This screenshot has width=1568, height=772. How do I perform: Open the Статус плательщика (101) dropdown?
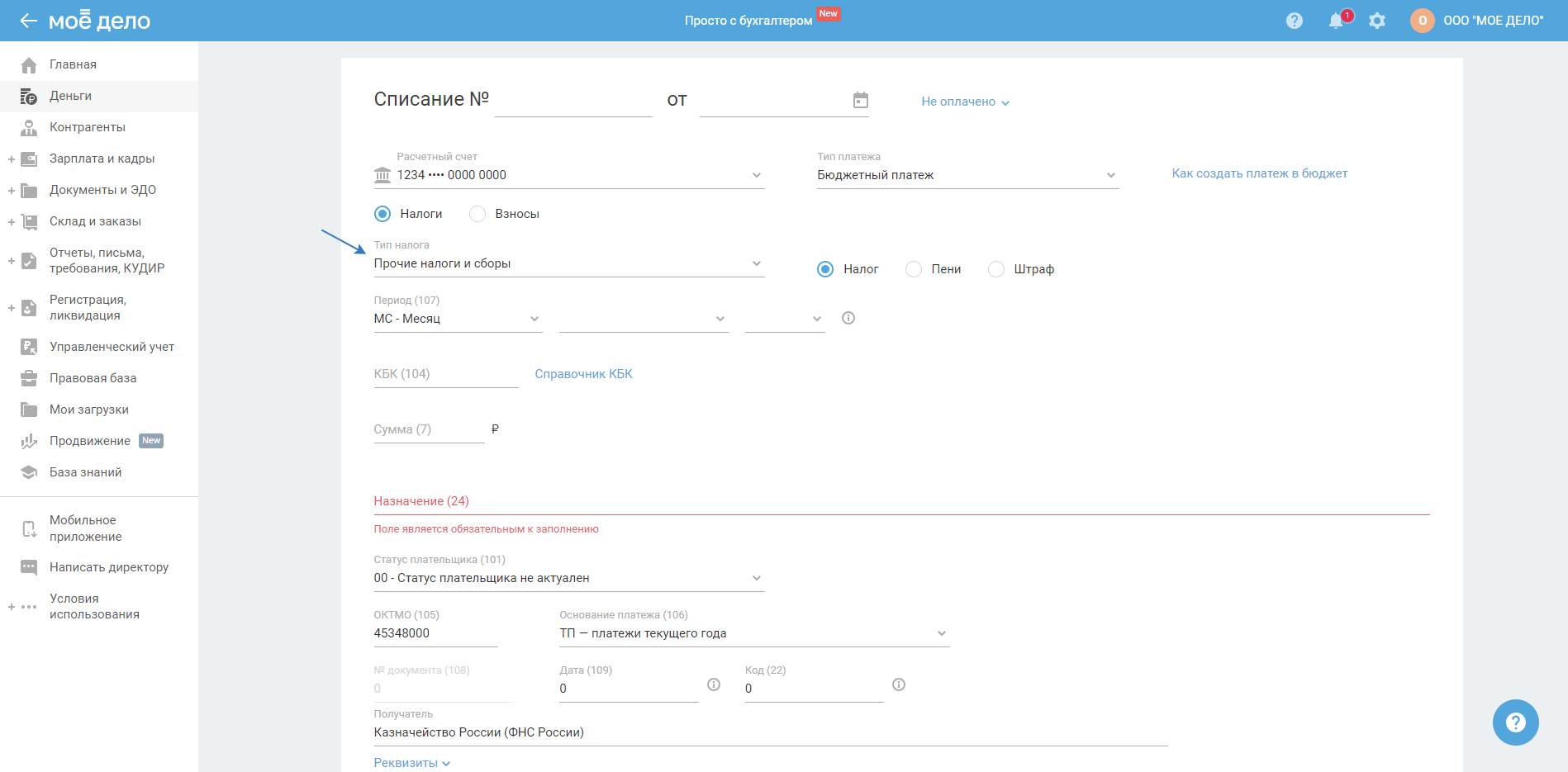click(x=569, y=578)
